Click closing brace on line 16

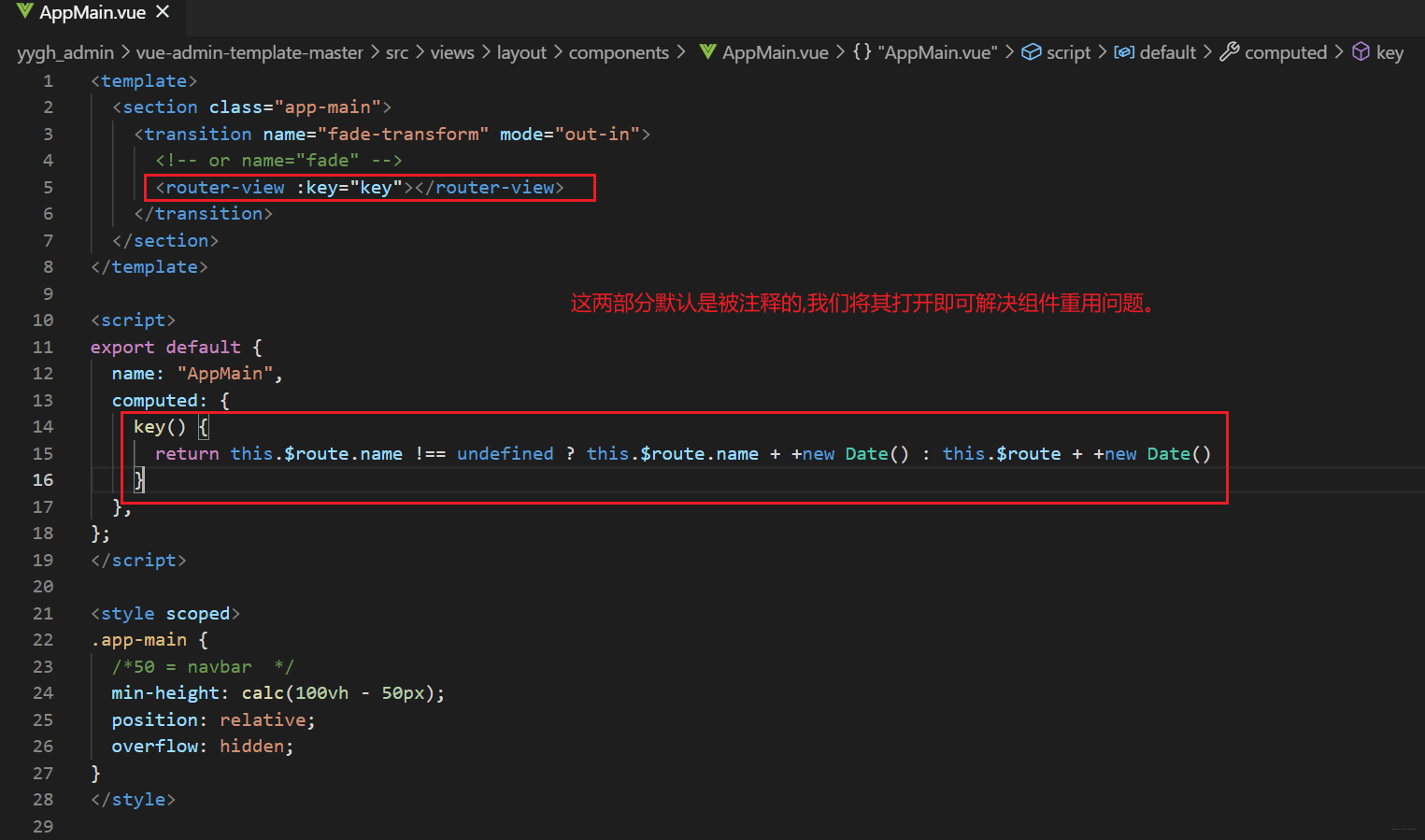pyautogui.click(x=139, y=480)
